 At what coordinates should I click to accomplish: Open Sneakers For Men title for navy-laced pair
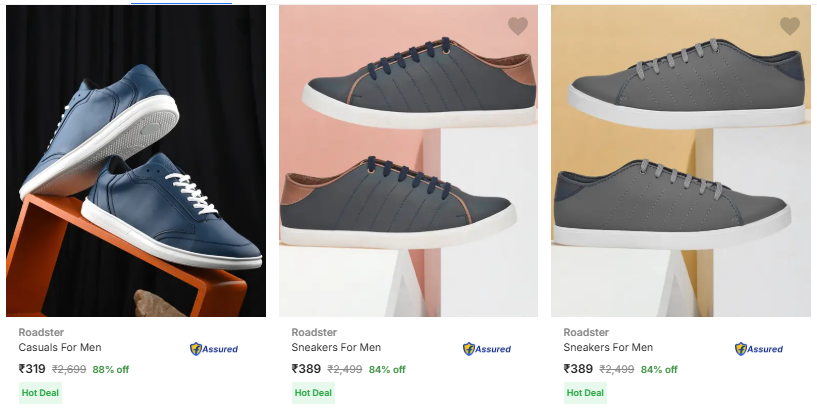tap(336, 348)
